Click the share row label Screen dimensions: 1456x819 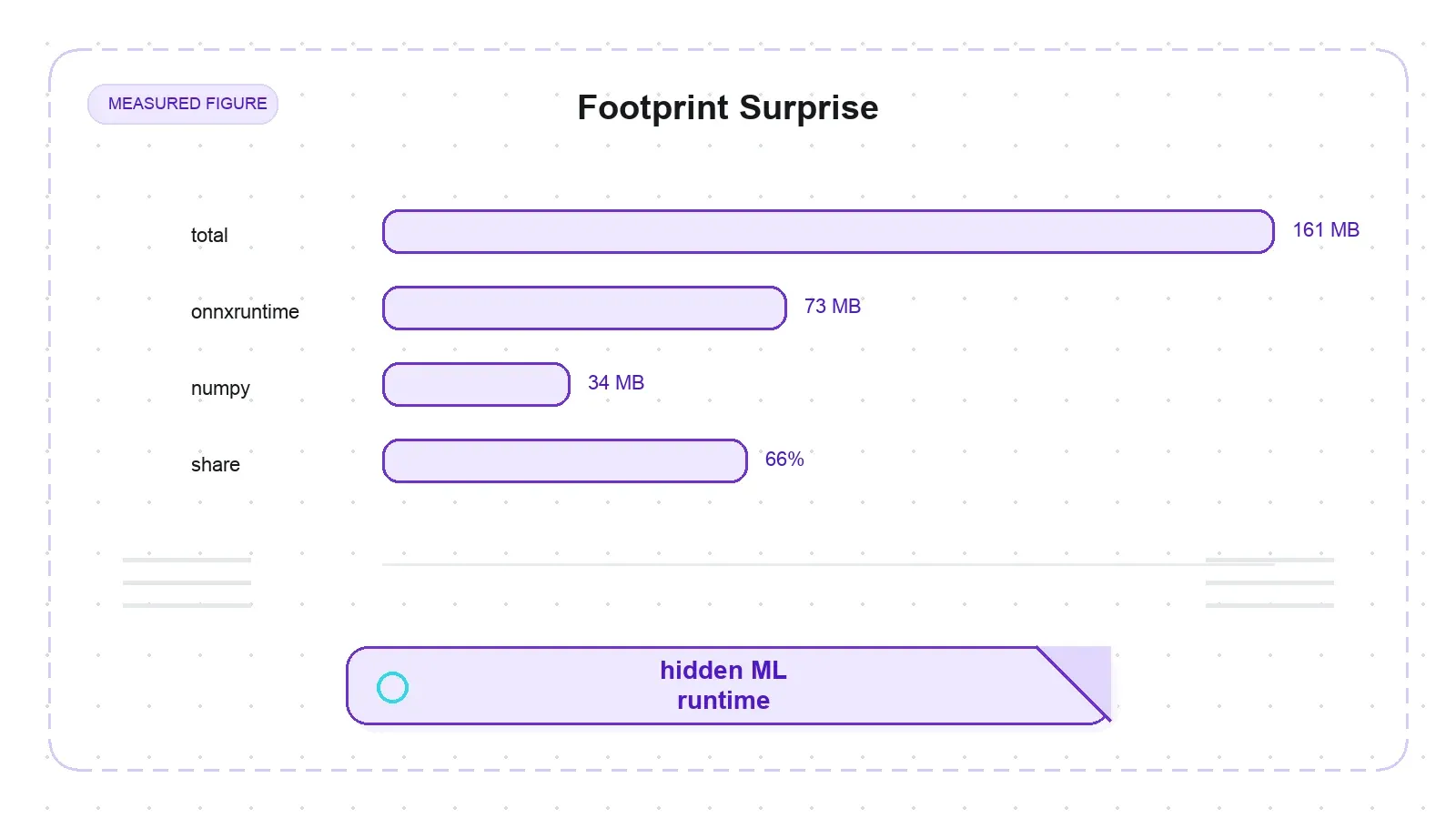[x=216, y=464]
